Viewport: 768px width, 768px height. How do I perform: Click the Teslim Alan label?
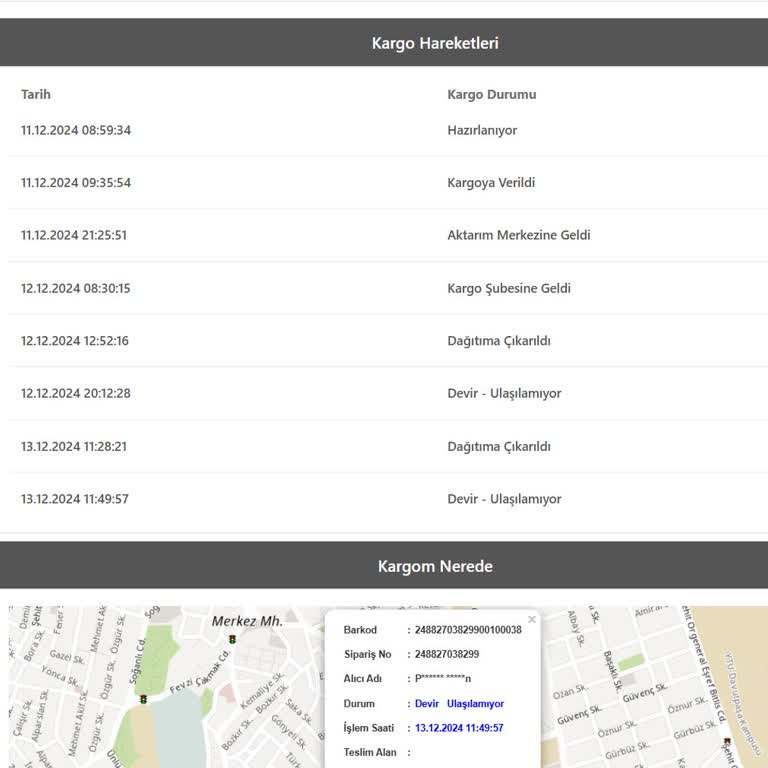370,752
